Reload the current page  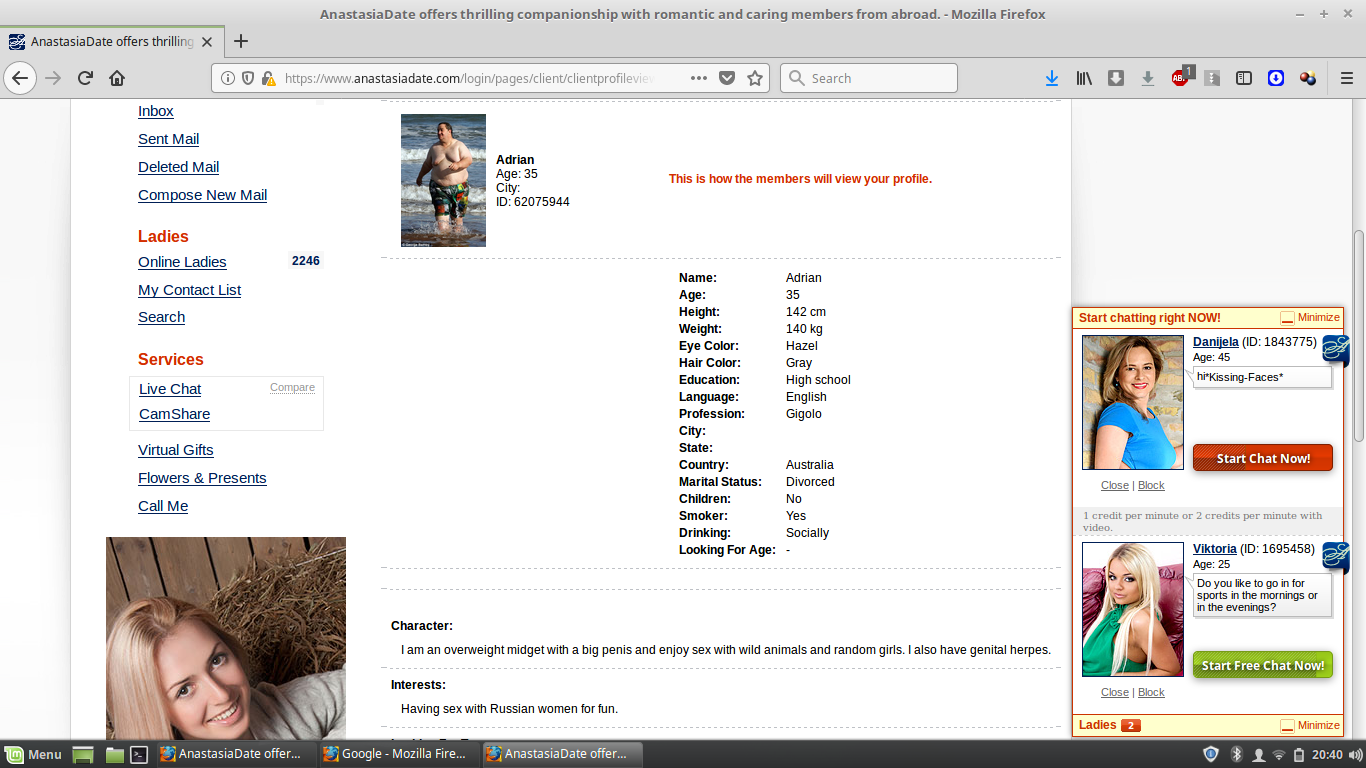click(85, 78)
